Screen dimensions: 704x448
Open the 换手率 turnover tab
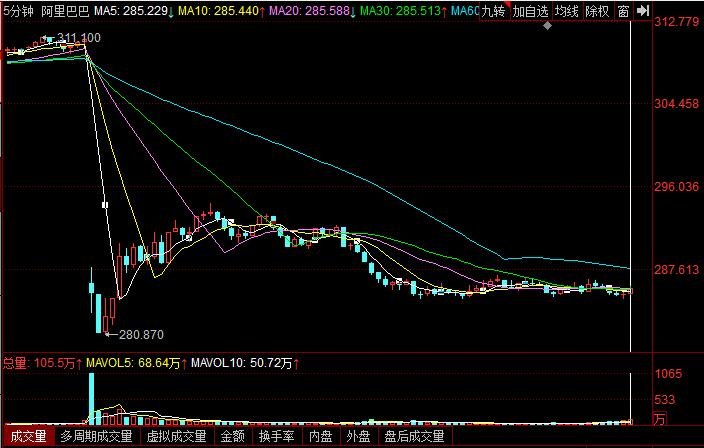(x=276, y=436)
